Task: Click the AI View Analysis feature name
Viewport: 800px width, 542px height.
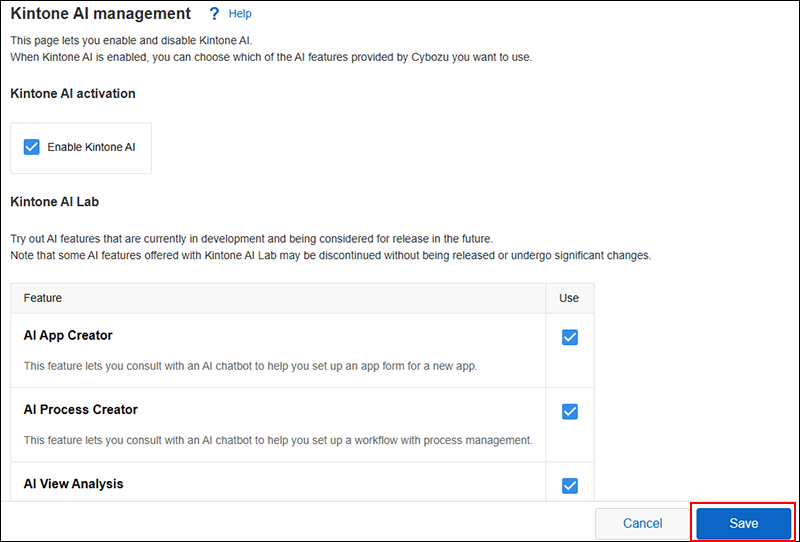Action: (74, 484)
